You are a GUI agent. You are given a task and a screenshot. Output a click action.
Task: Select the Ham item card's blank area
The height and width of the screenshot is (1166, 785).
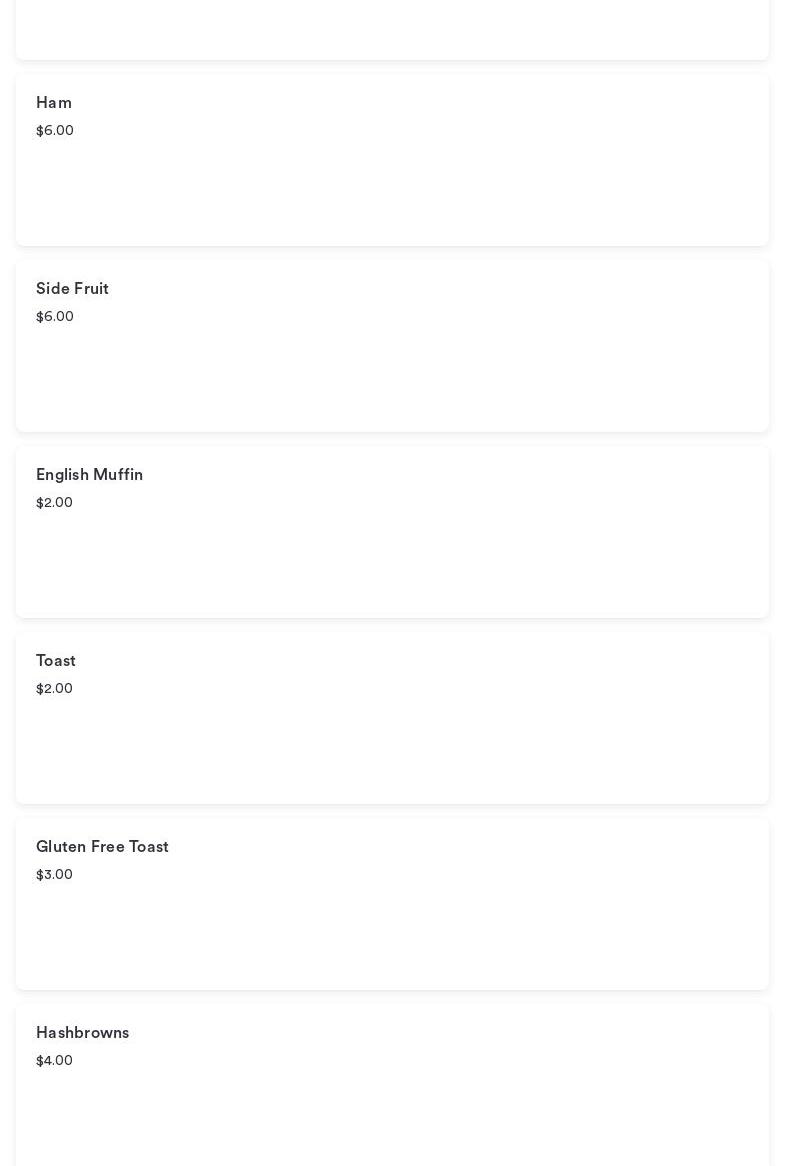(392, 190)
